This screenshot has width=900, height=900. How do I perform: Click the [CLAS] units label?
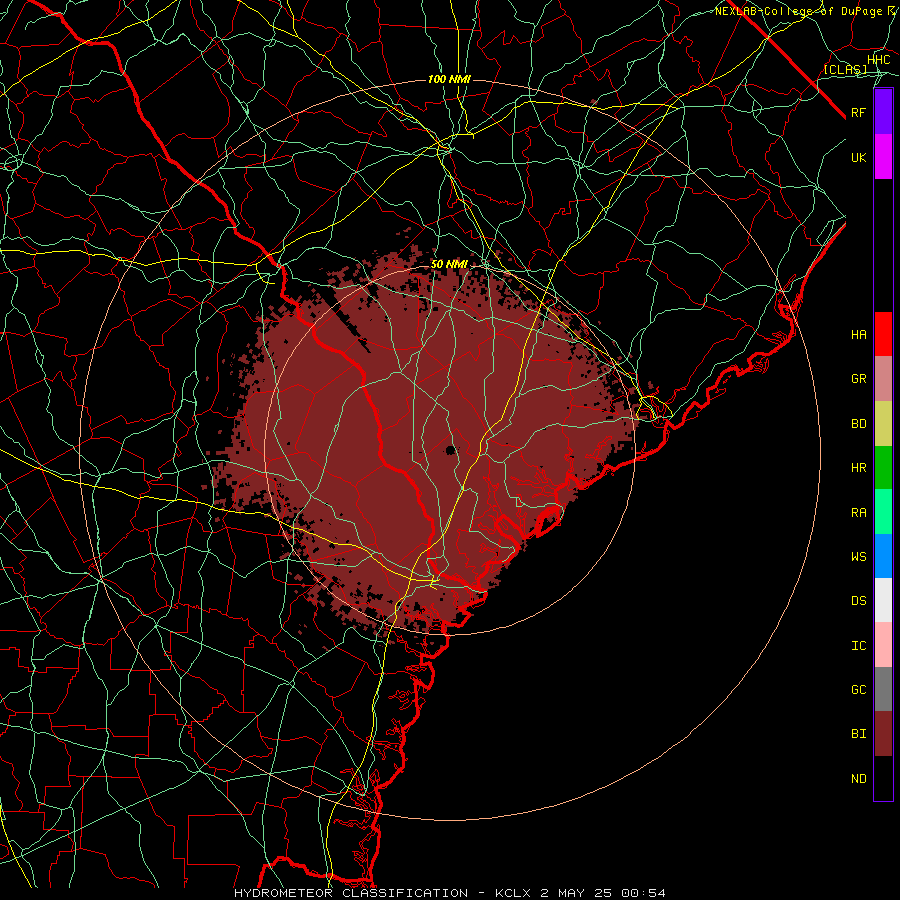pos(845,69)
